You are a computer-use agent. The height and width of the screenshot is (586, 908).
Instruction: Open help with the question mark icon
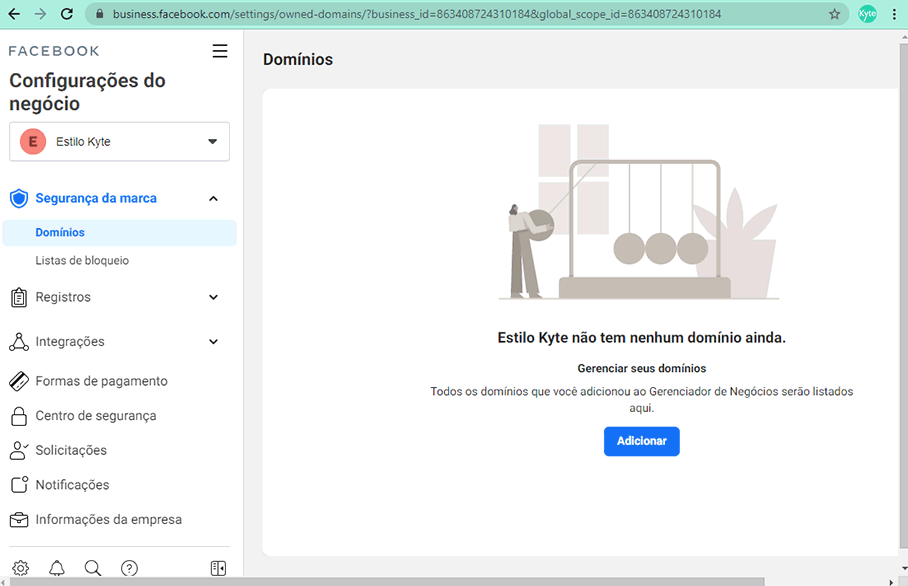(129, 568)
